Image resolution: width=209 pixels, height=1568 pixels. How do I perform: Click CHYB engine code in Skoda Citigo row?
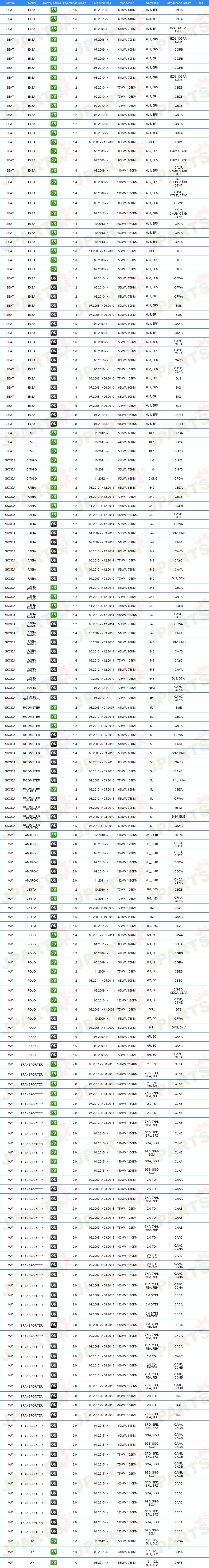point(179,469)
